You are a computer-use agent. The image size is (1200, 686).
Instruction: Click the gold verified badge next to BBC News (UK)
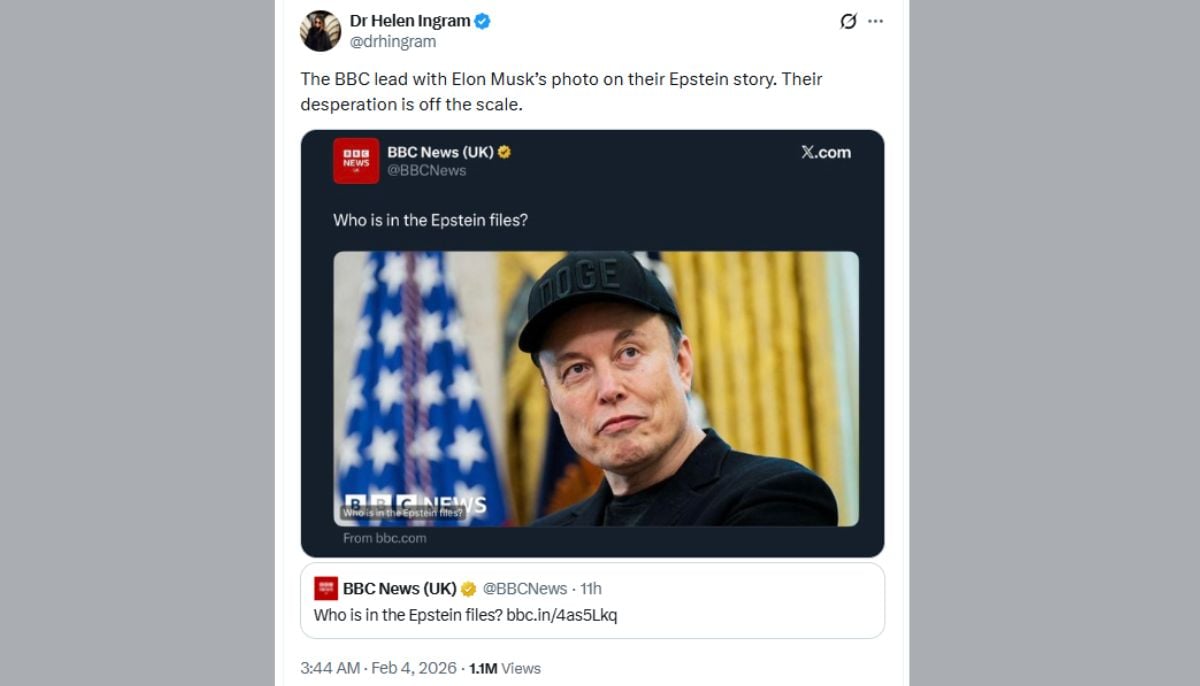(x=503, y=152)
